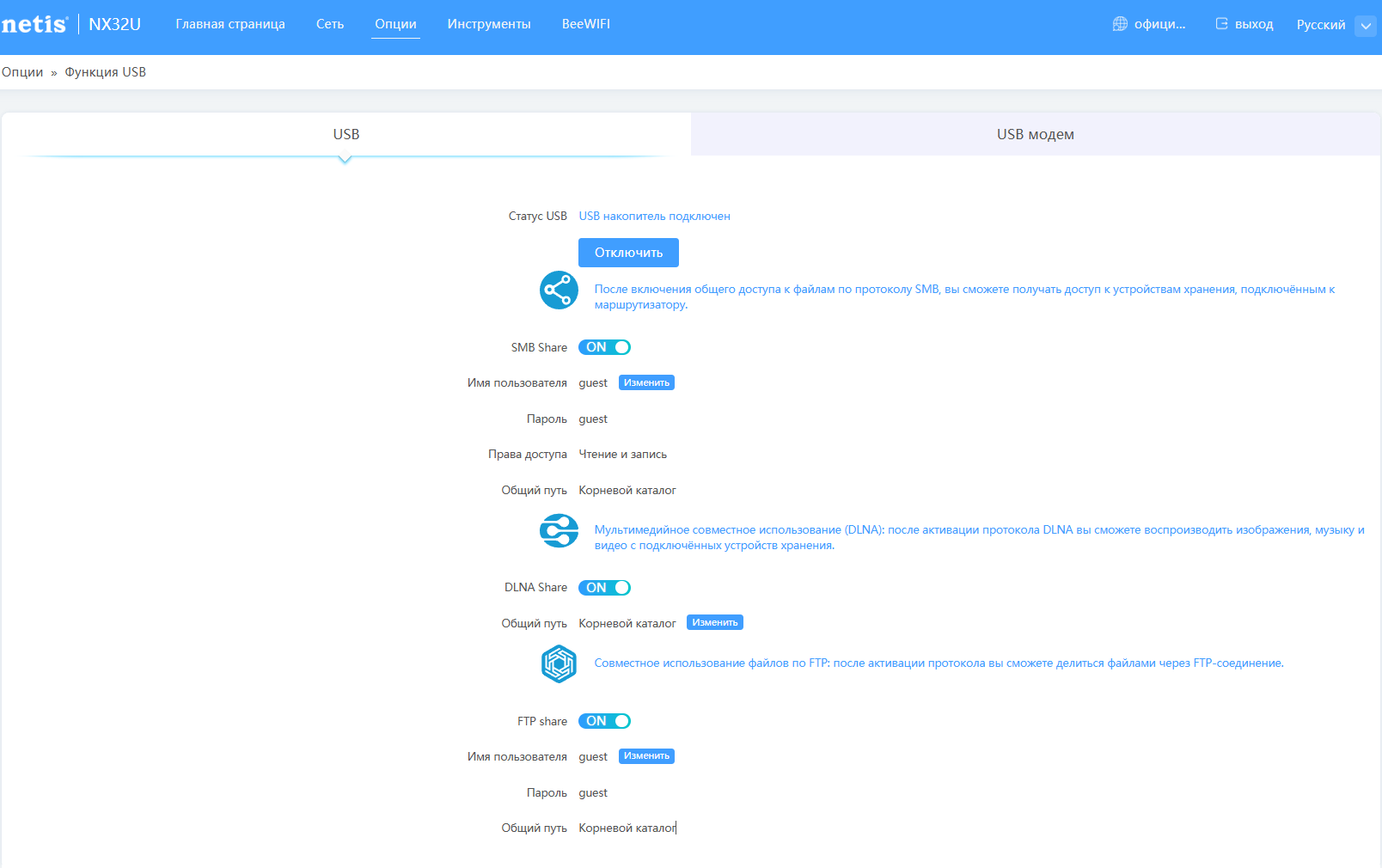Switch to the USB модем tab
This screenshot has width=1382, height=868.
tap(1036, 134)
